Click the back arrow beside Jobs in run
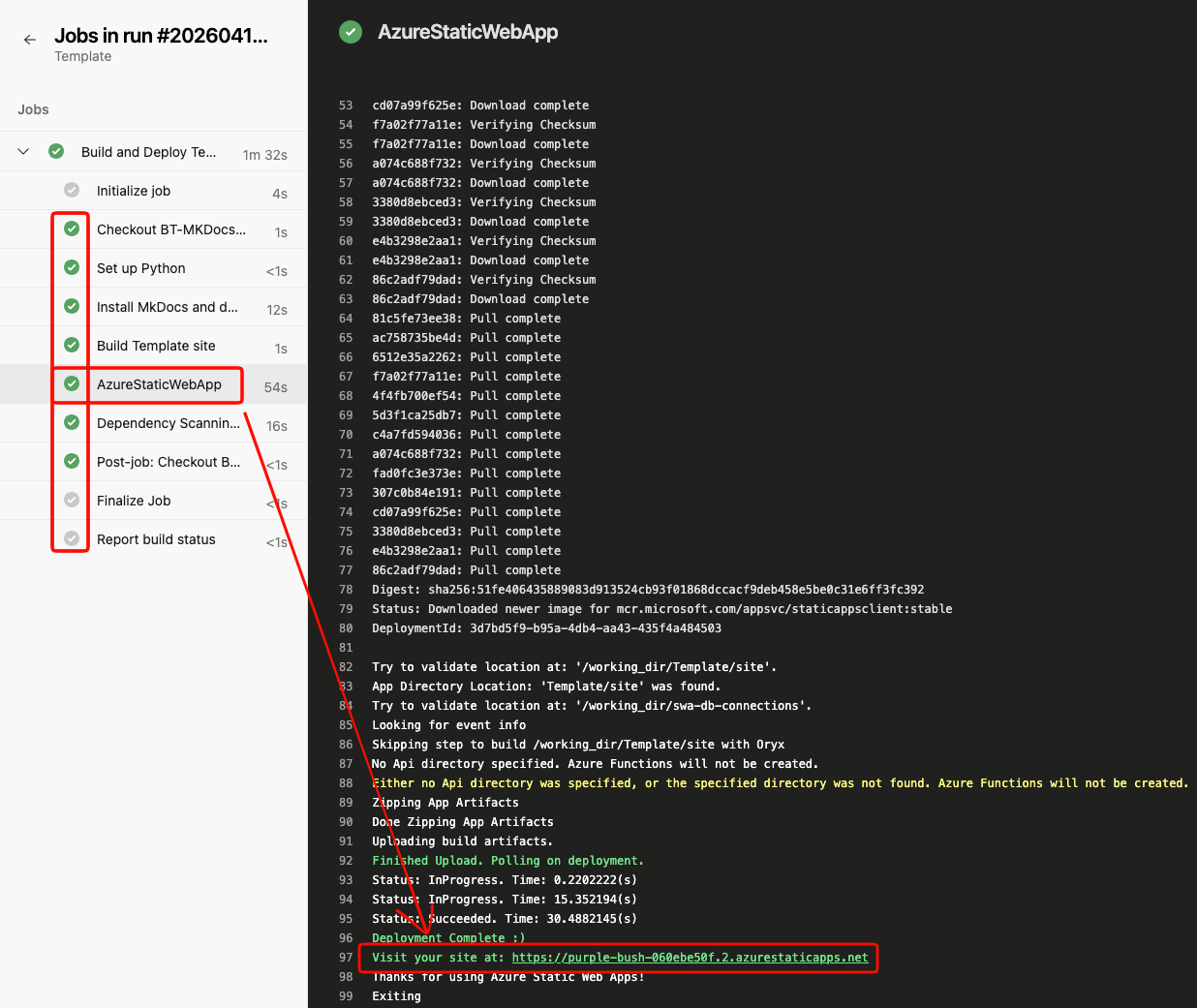 (30, 40)
